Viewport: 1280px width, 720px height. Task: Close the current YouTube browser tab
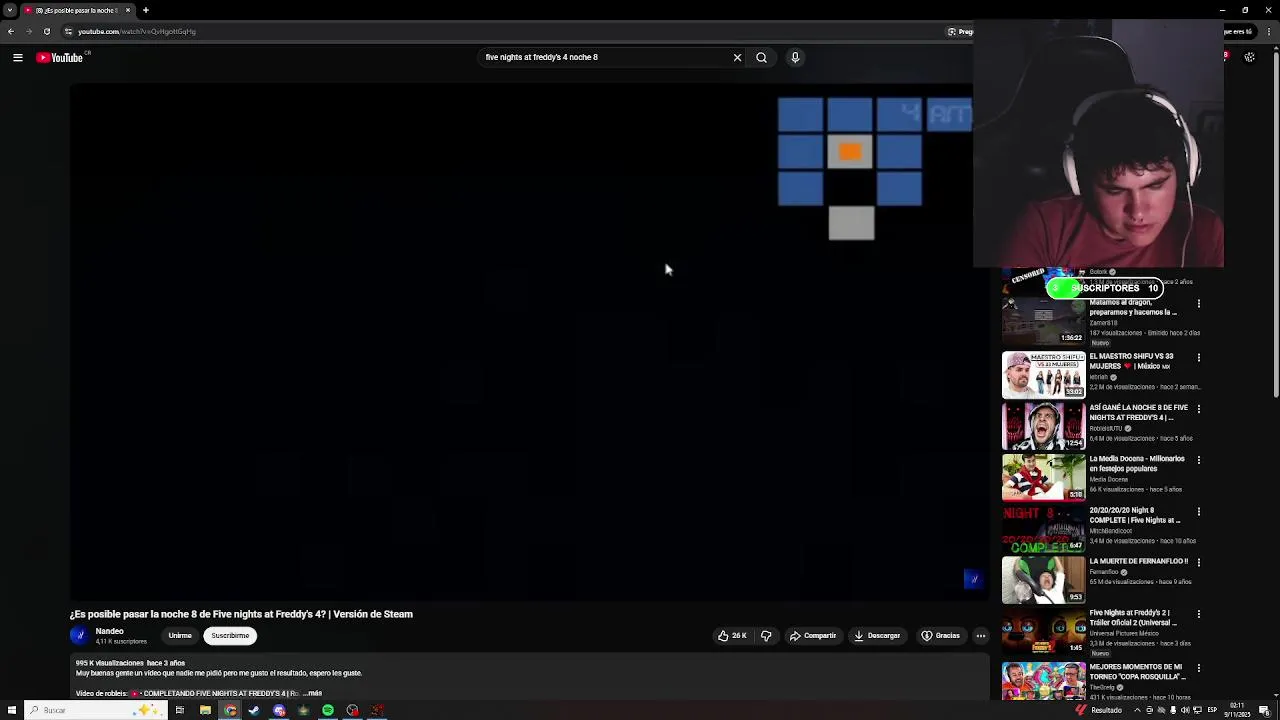[x=128, y=10]
